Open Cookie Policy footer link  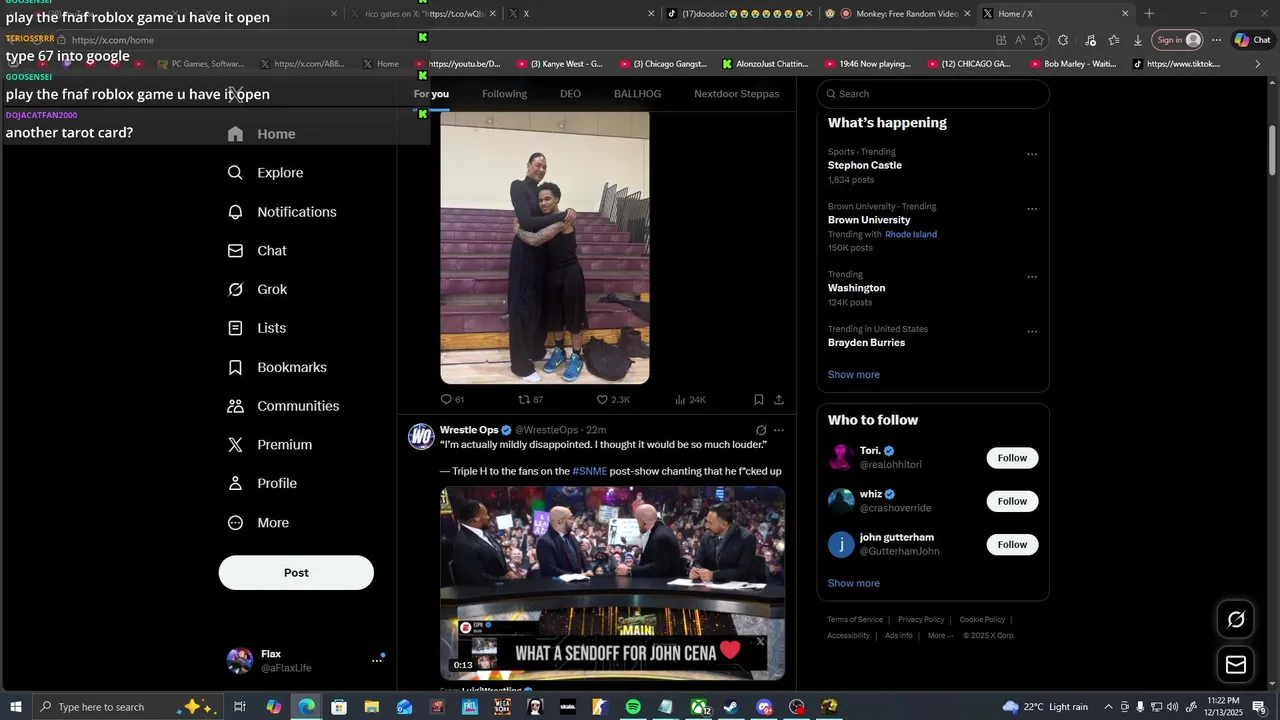pos(982,620)
